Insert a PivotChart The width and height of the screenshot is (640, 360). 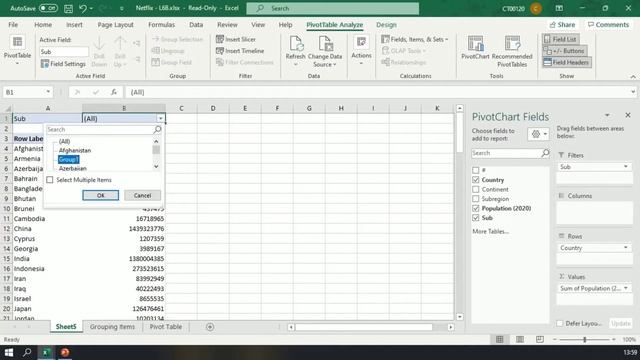475,48
